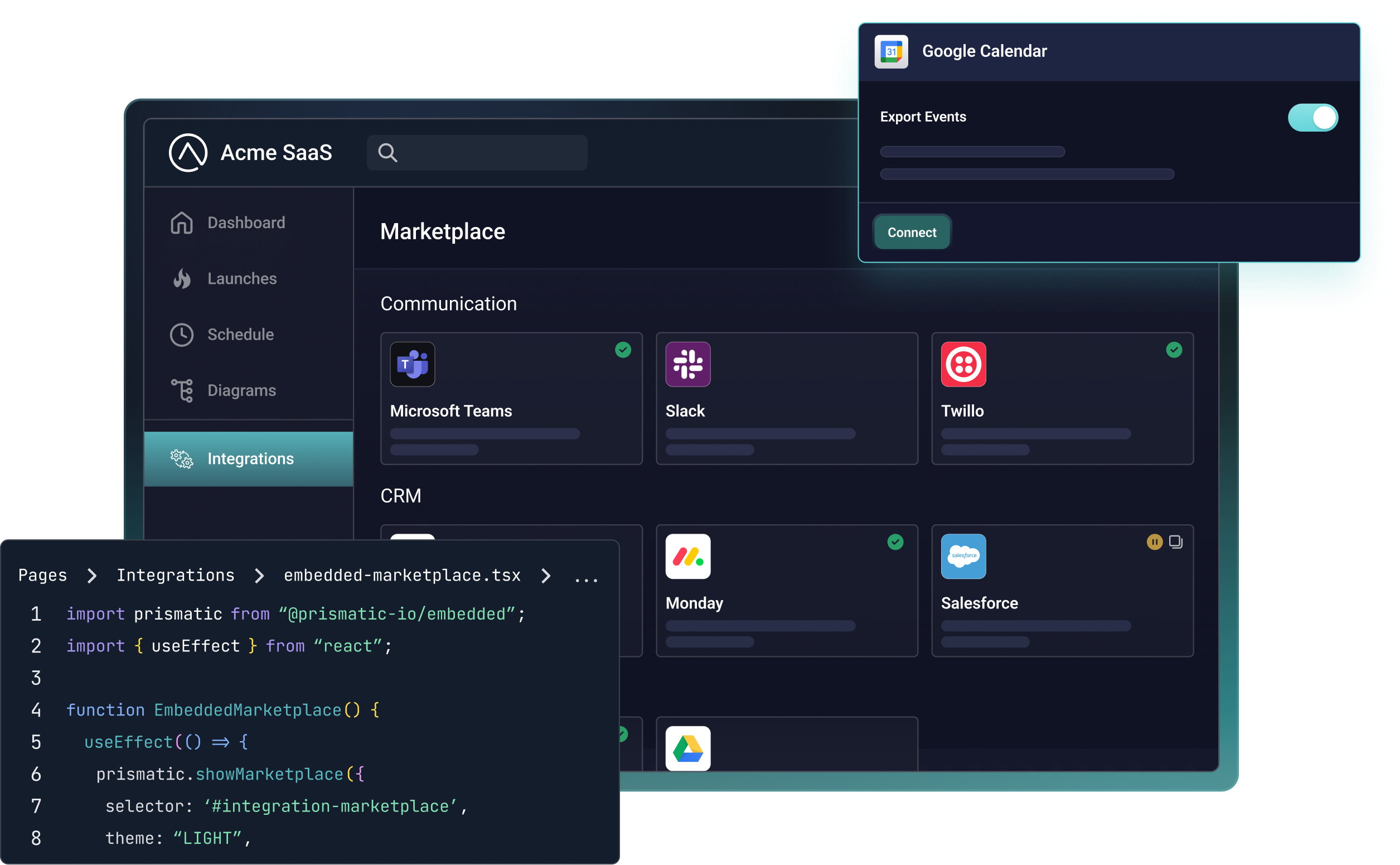The width and height of the screenshot is (1400, 865).
Task: Click the Acme SaaS logo icon
Action: [x=187, y=153]
